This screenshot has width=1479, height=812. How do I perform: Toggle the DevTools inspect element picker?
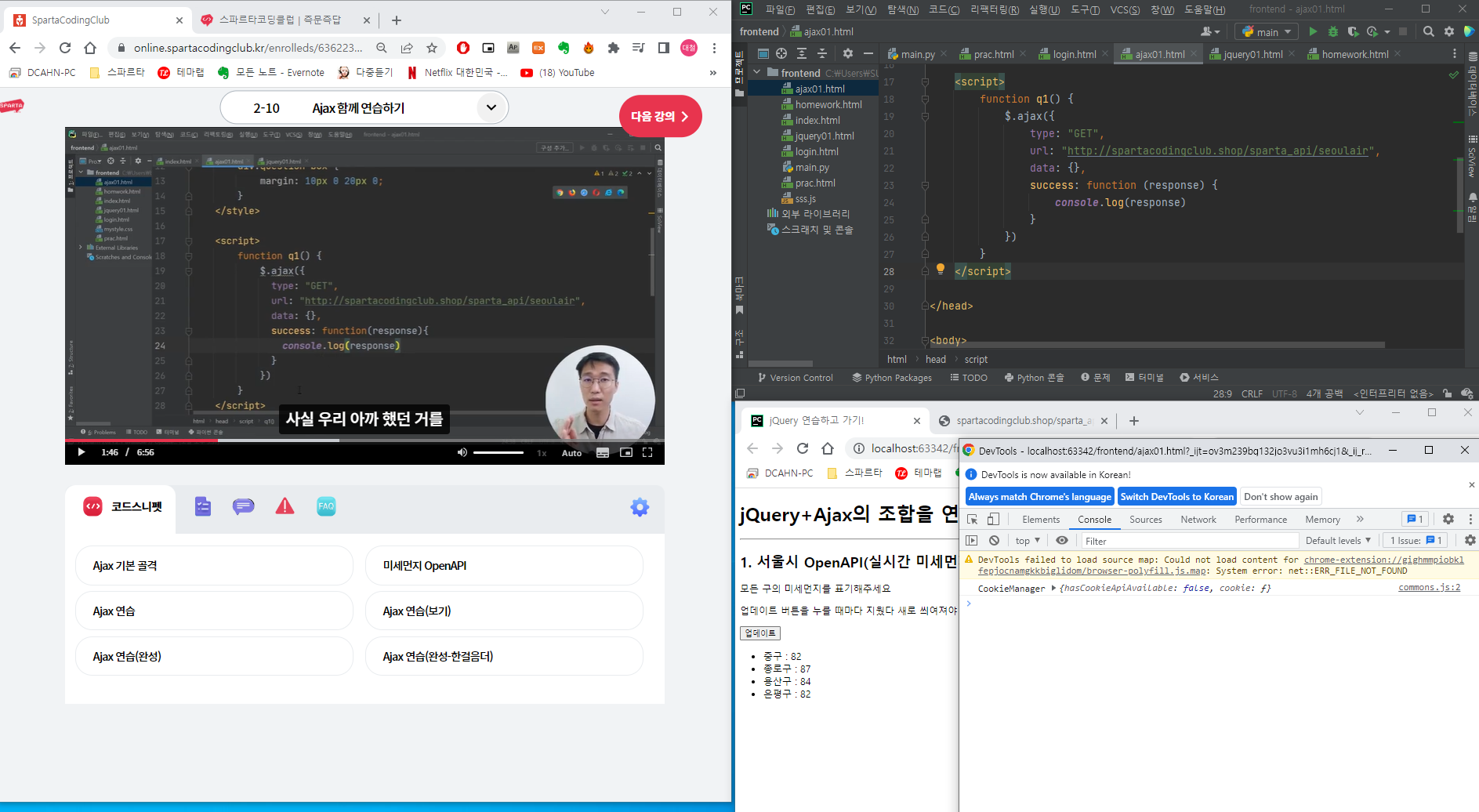(973, 519)
